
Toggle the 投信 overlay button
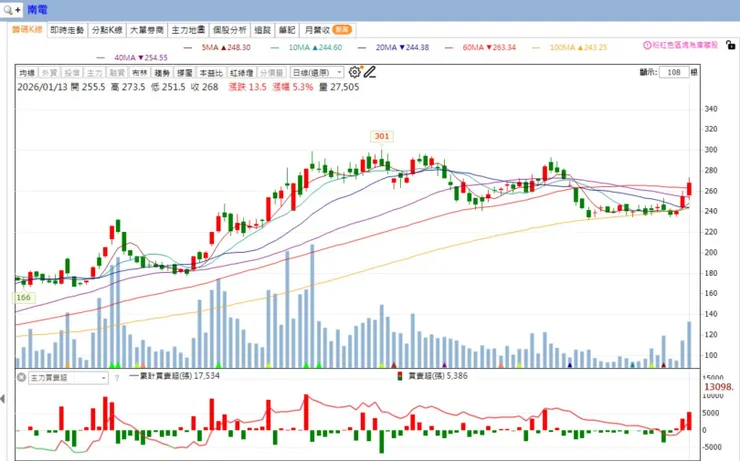tap(72, 73)
